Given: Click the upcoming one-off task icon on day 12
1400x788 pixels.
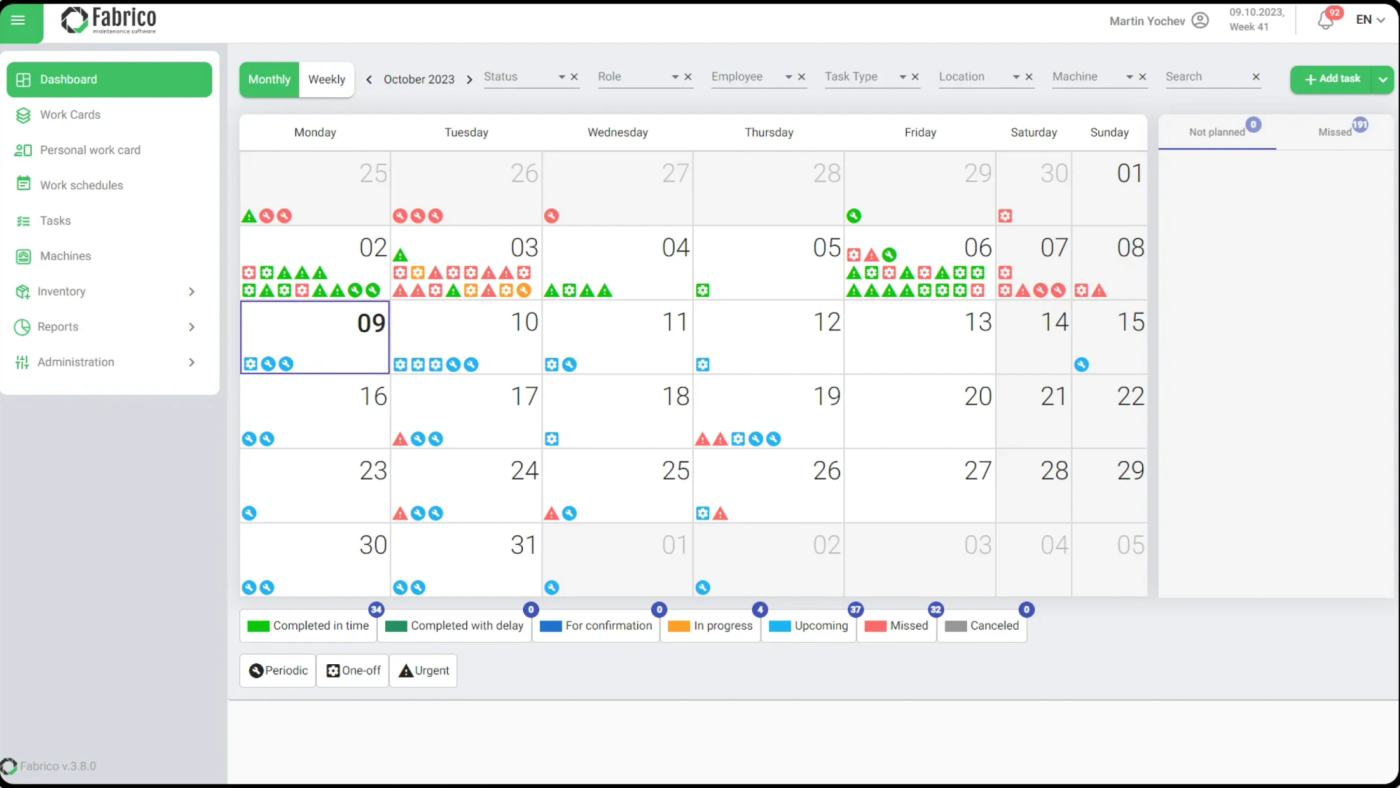Looking at the screenshot, I should point(702,365).
